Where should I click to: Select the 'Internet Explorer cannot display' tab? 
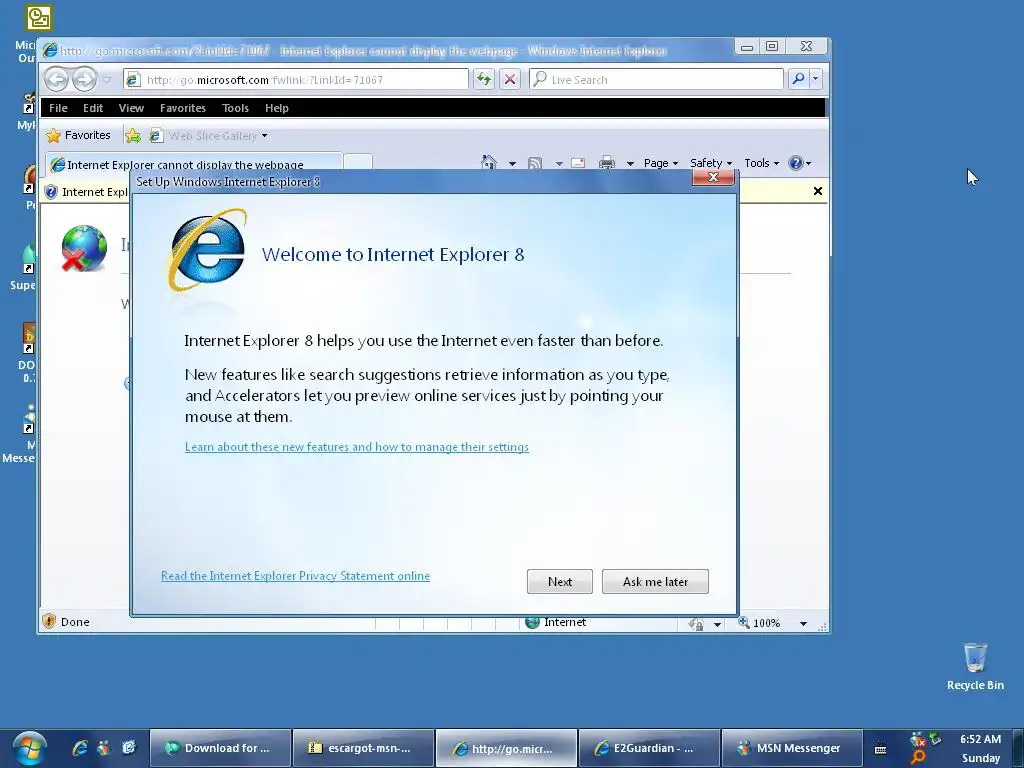[x=193, y=164]
